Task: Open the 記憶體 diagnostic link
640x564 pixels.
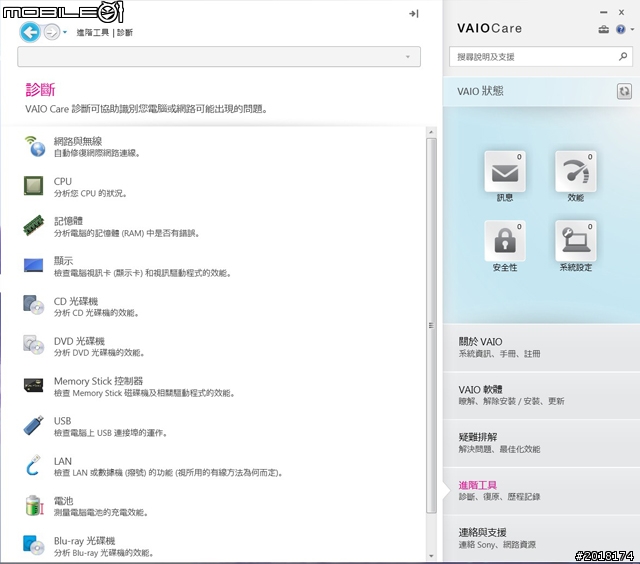Action: (68, 221)
